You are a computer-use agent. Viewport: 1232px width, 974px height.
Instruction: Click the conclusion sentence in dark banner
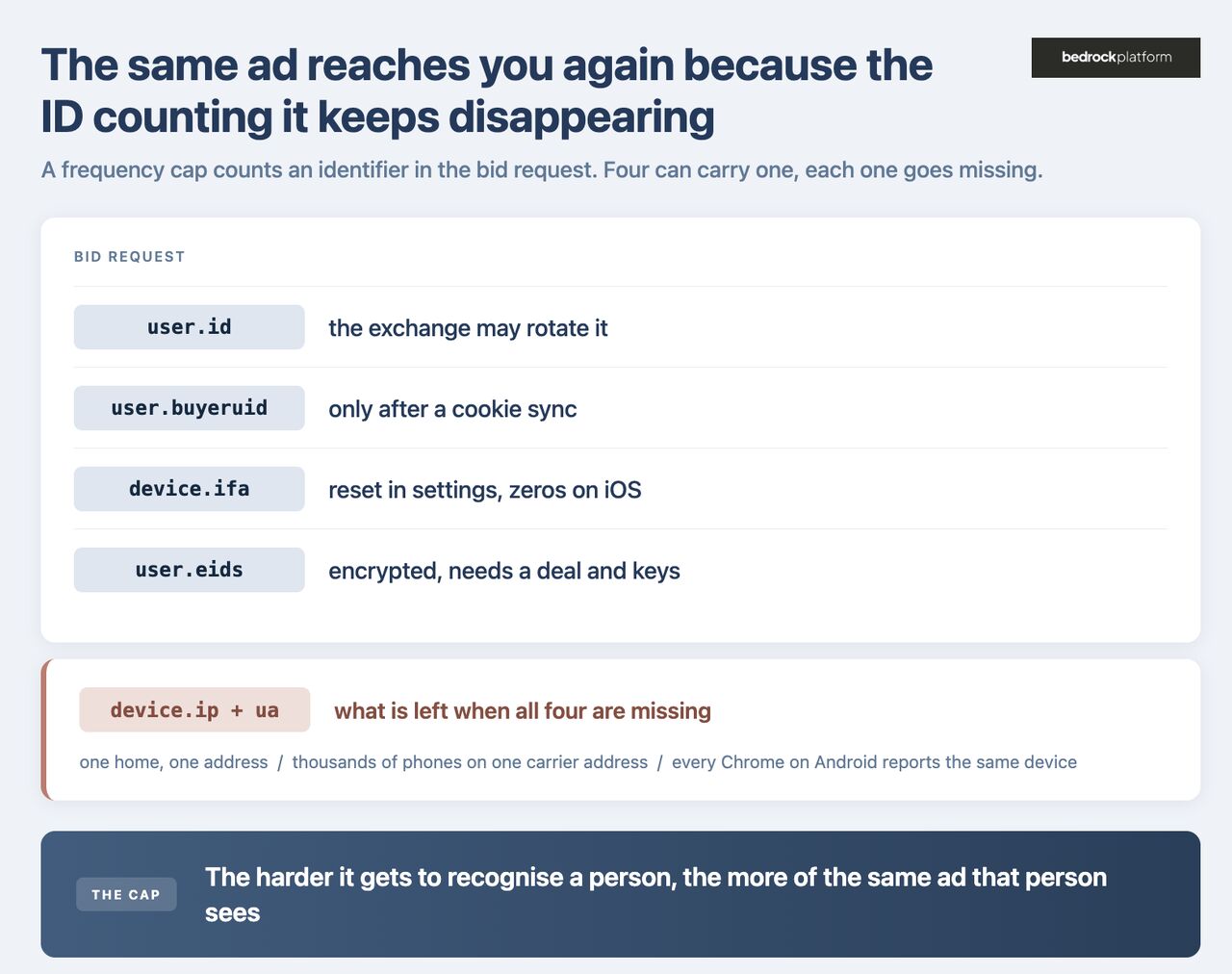click(655, 894)
